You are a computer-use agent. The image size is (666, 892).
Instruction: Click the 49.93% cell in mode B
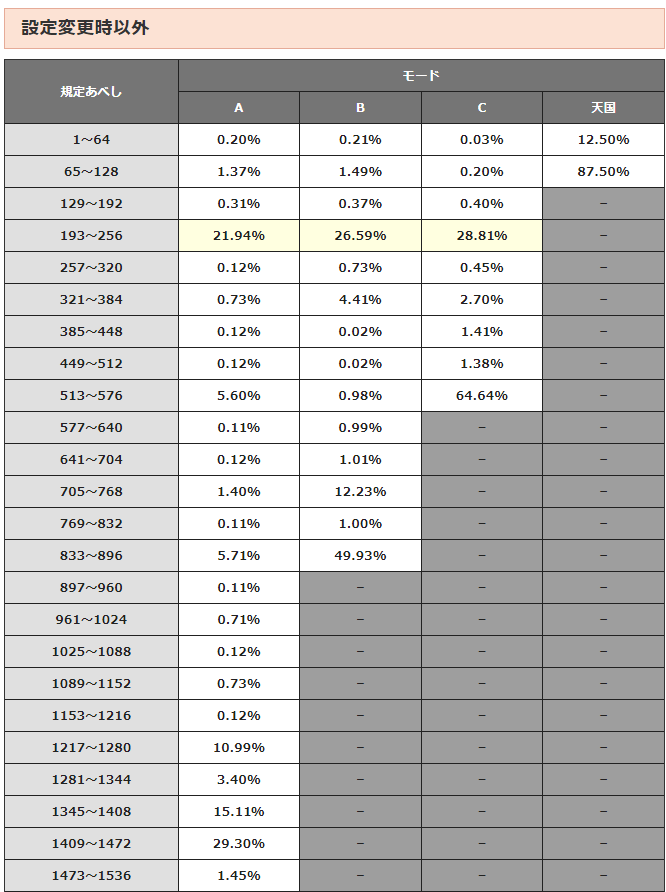coord(360,556)
